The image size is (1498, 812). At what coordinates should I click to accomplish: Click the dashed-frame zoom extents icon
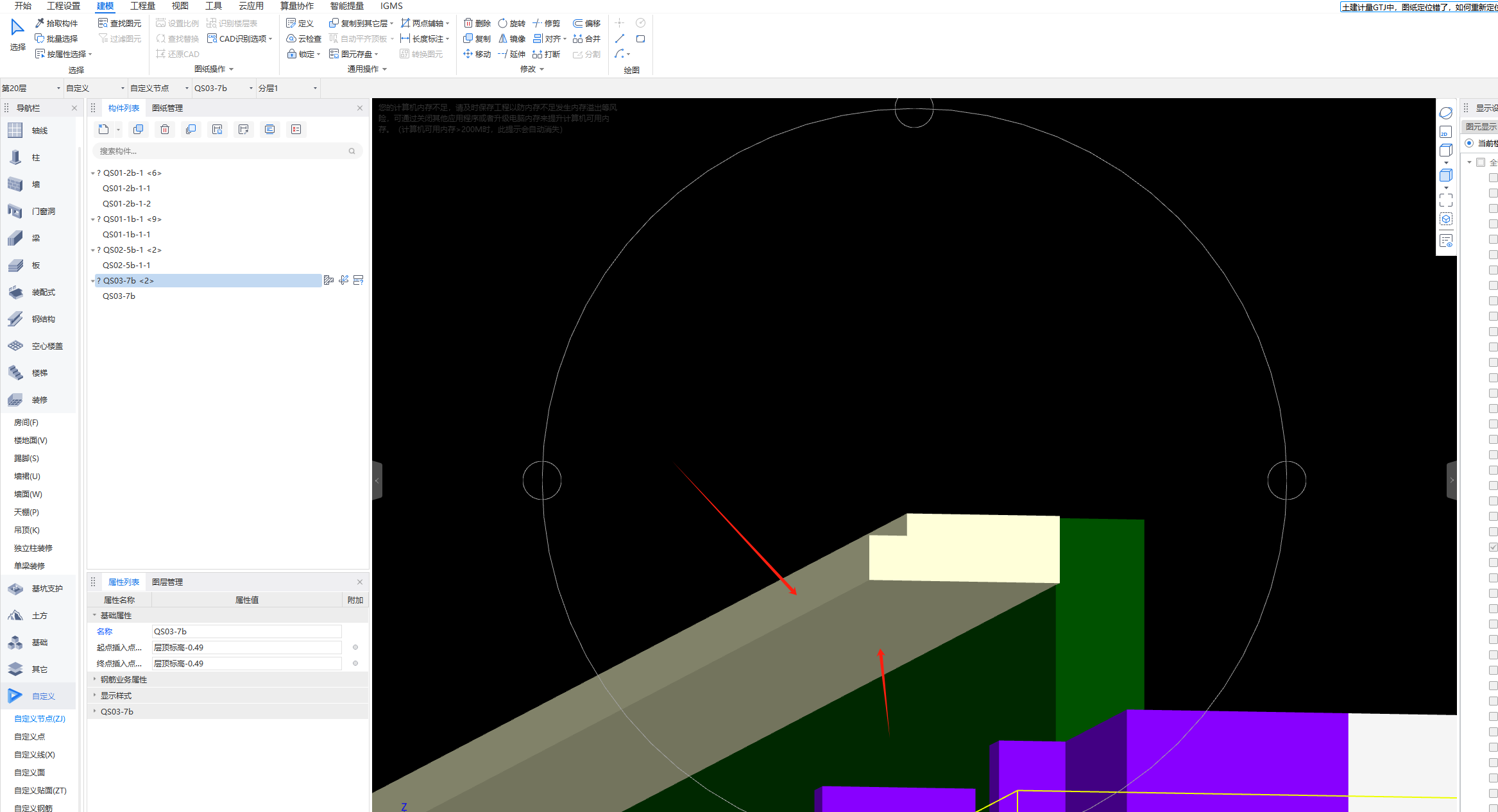tap(1445, 200)
